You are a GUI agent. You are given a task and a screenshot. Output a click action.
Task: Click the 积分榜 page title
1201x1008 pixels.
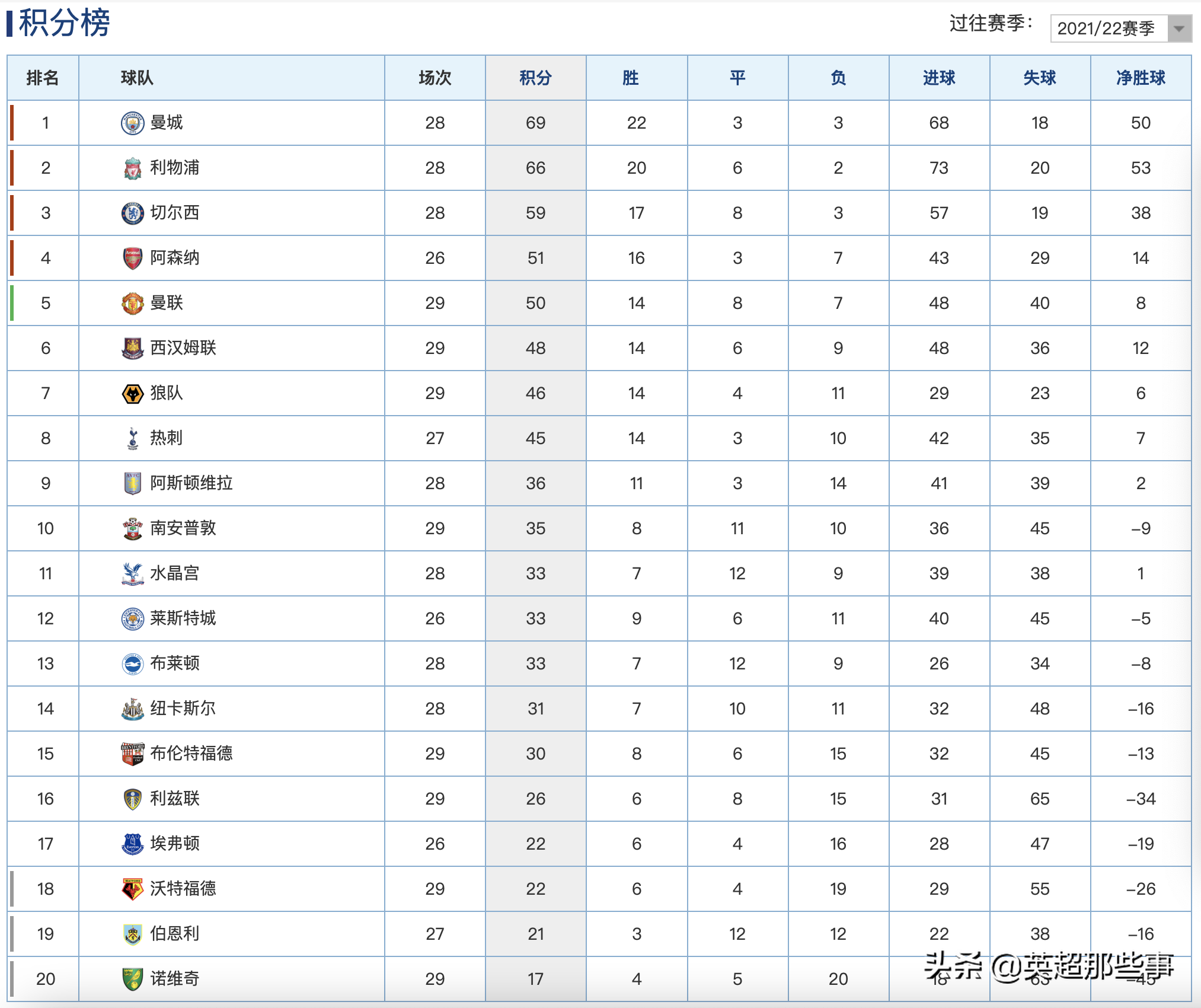(64, 24)
